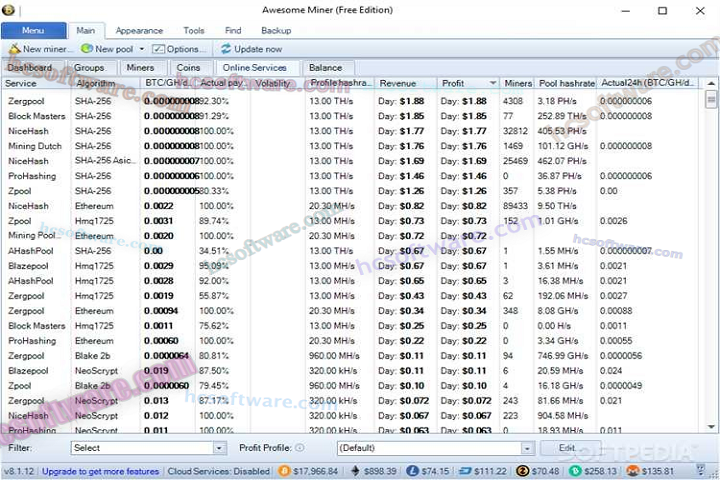Click the Monero price icon in status bar

tap(633, 471)
